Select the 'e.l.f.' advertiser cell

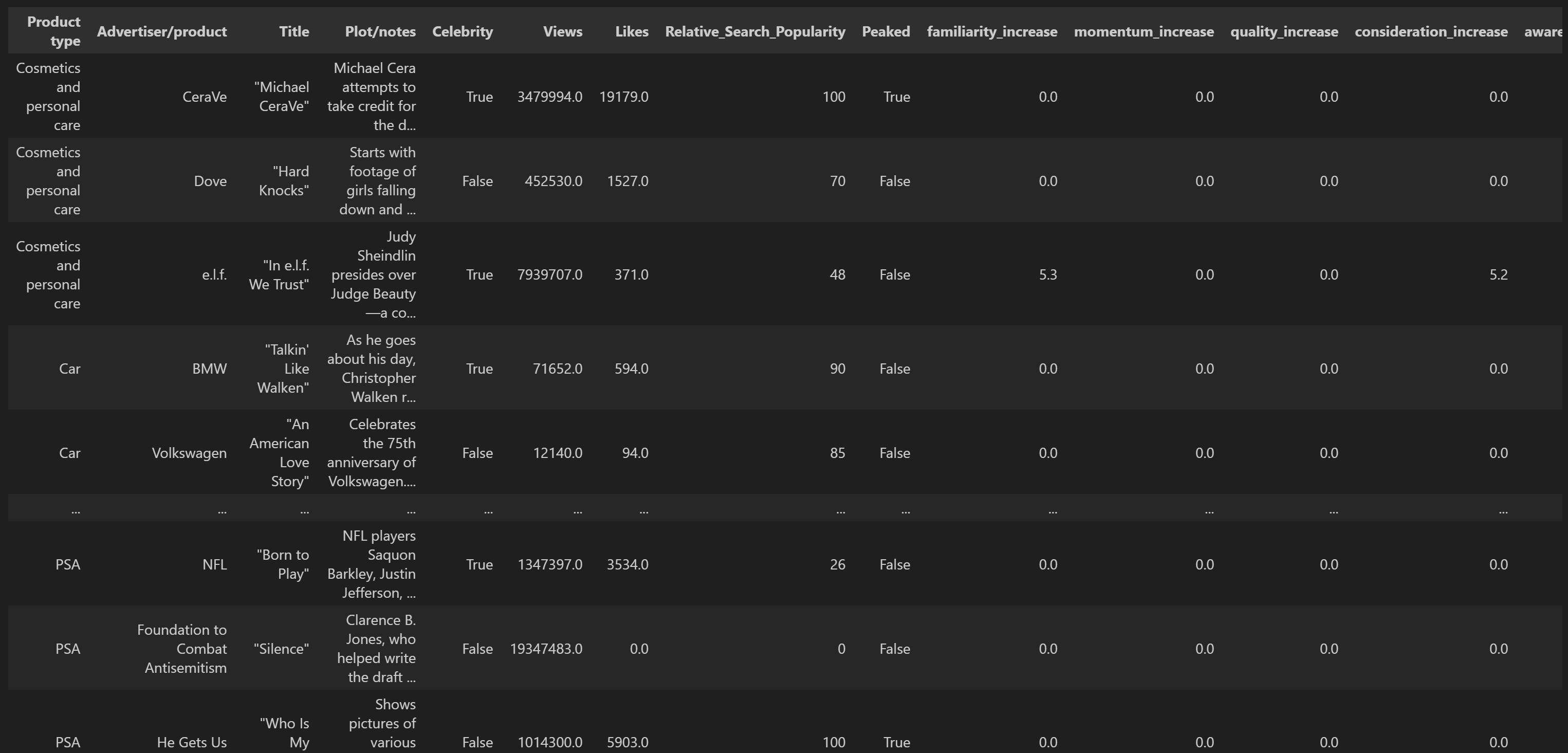tap(214, 274)
